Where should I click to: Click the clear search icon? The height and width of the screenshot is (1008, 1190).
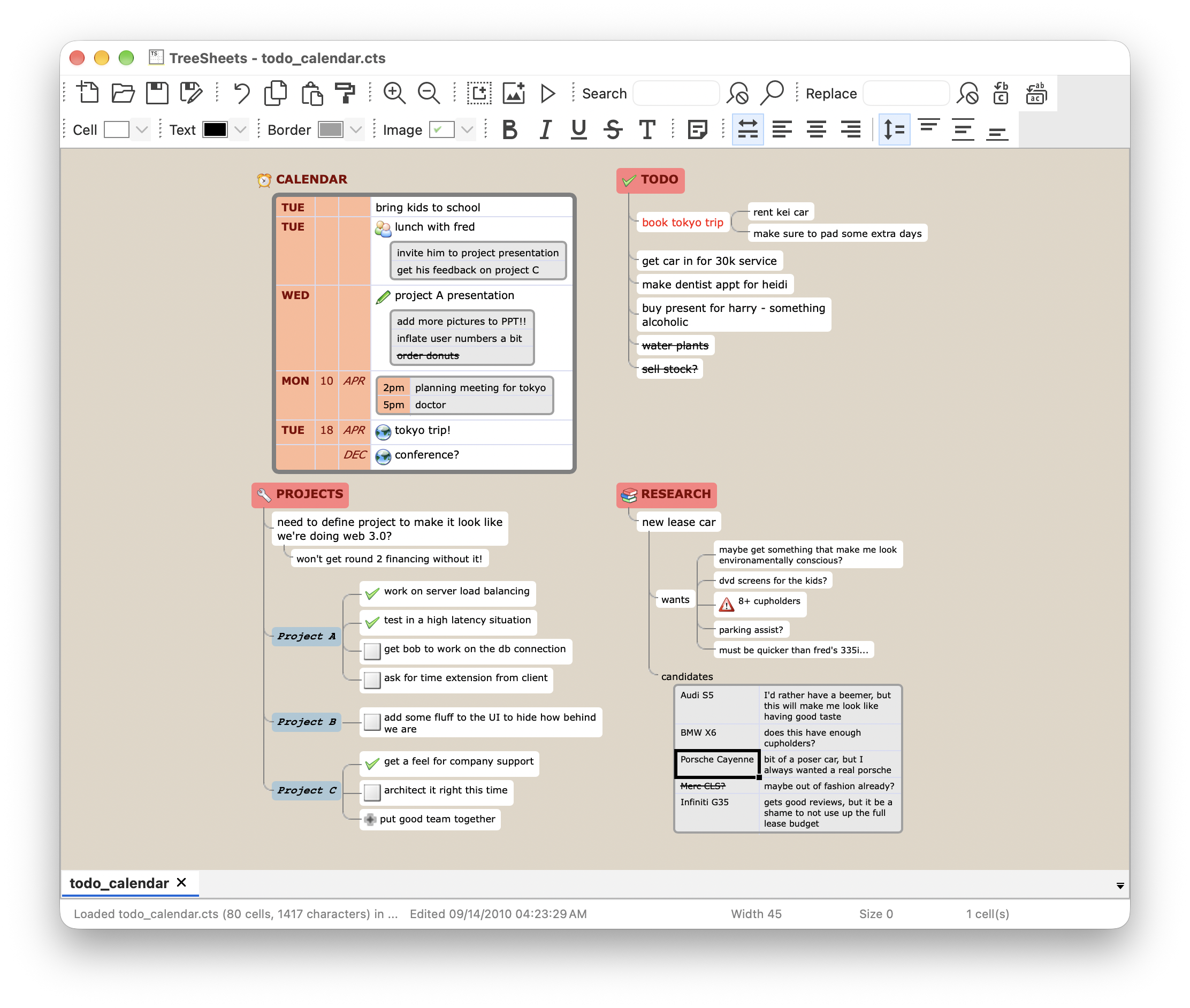tap(737, 93)
